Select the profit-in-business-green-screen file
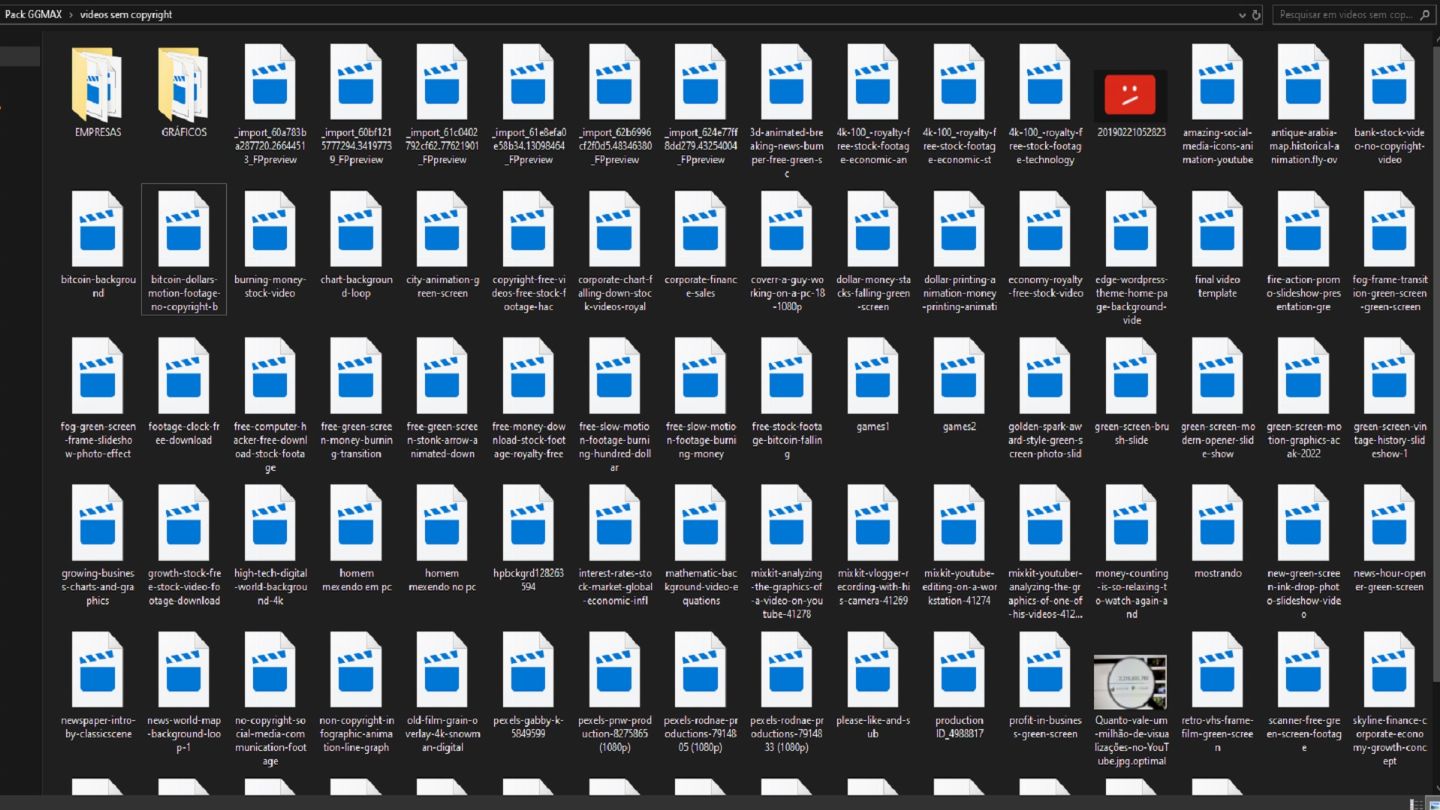 pos(1045,686)
